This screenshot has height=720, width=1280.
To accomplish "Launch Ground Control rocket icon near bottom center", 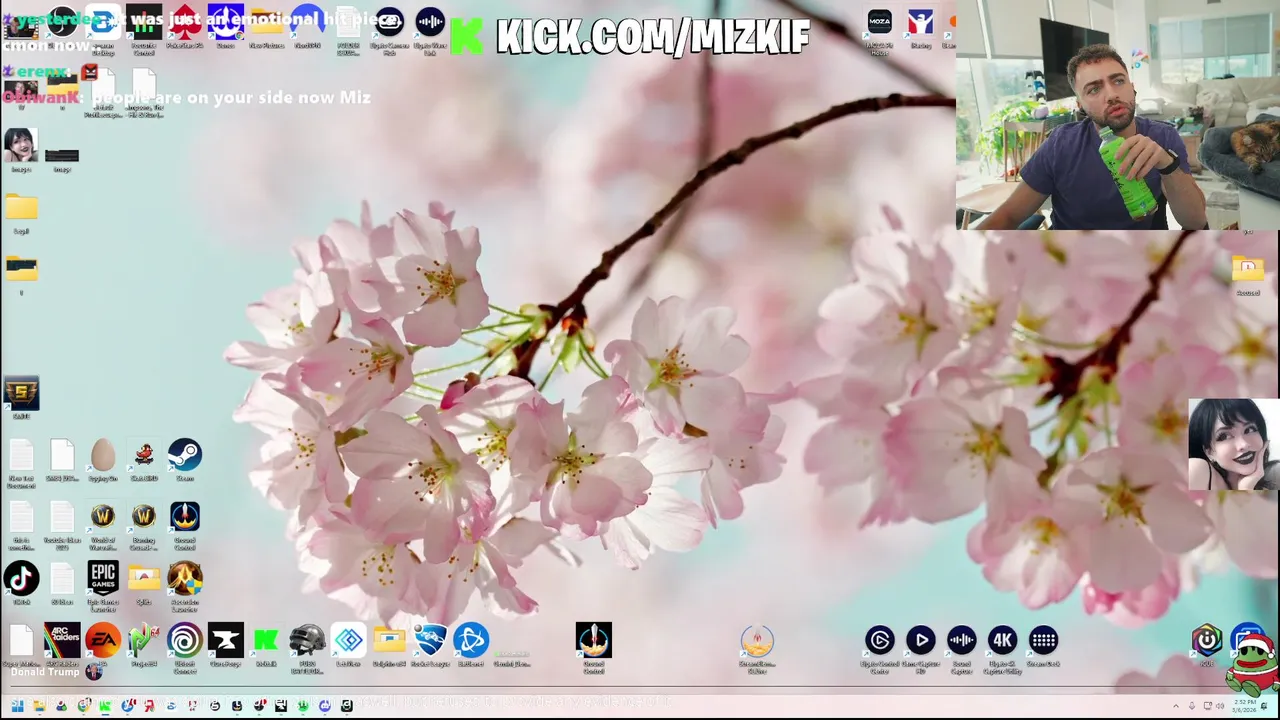I will click(x=593, y=640).
